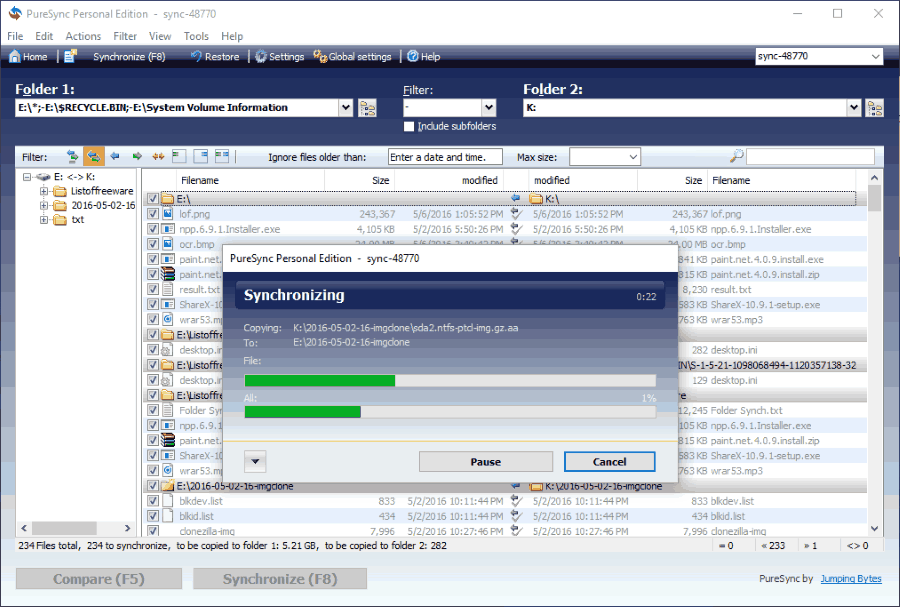900x607 pixels.
Task: Uncheck the lof.png checkbox
Action: pos(153,214)
